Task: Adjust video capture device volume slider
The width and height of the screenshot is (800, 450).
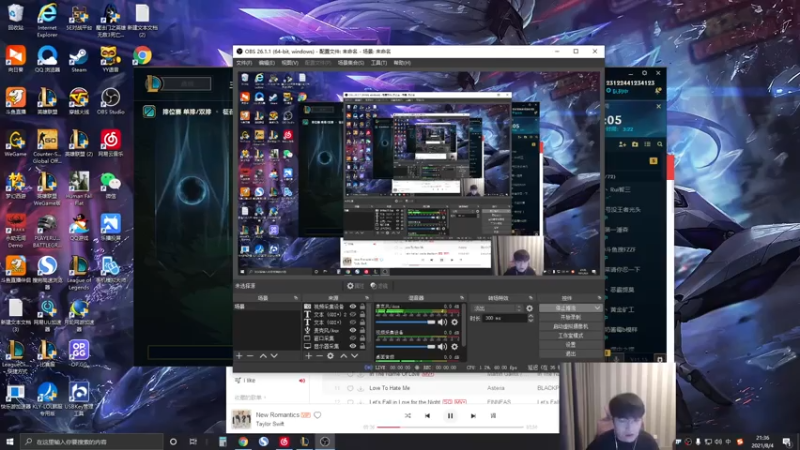Action: (406, 346)
